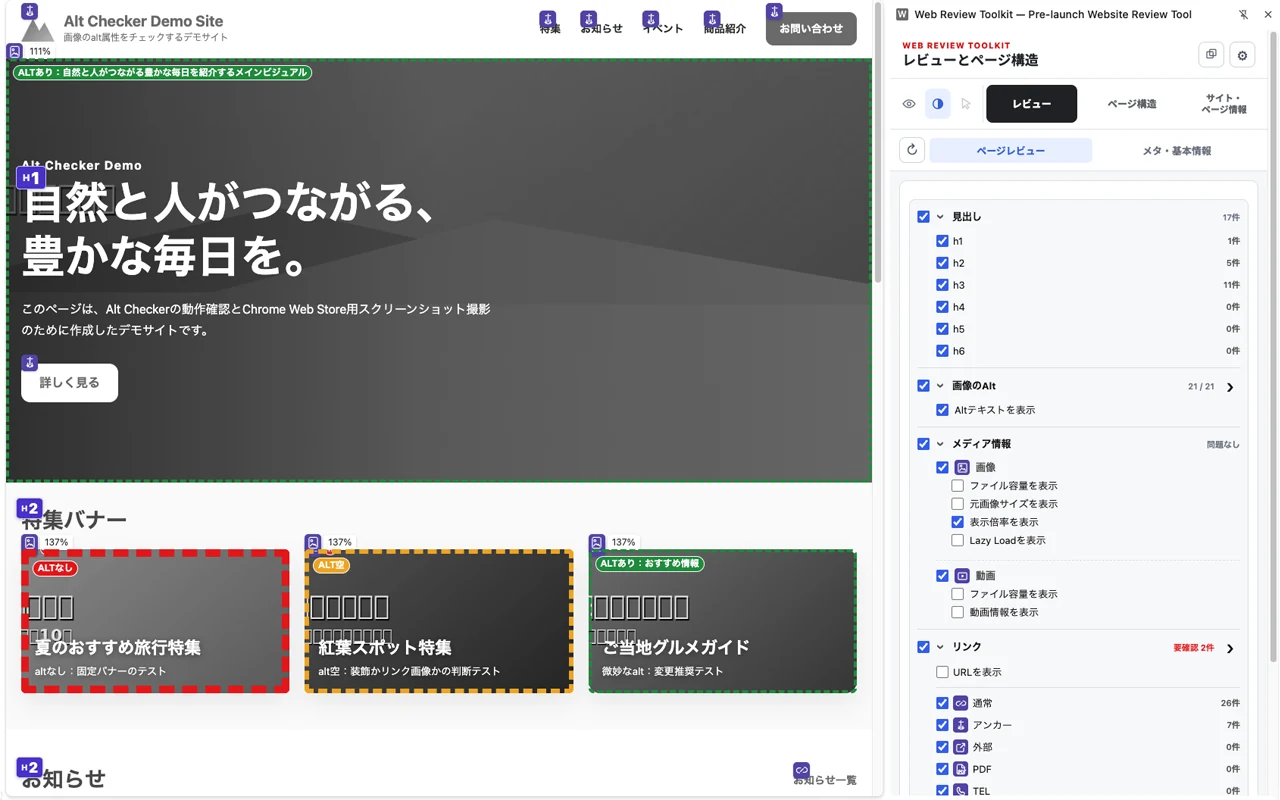Click the PDF file icon in the link list

[x=961, y=769]
